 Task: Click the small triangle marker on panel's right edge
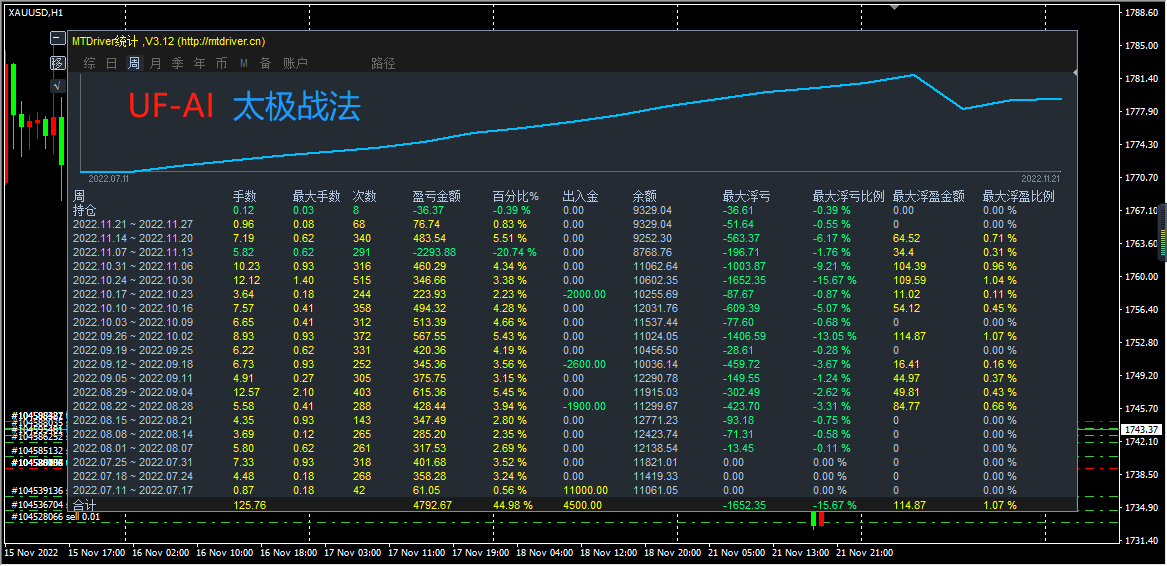point(1075,72)
